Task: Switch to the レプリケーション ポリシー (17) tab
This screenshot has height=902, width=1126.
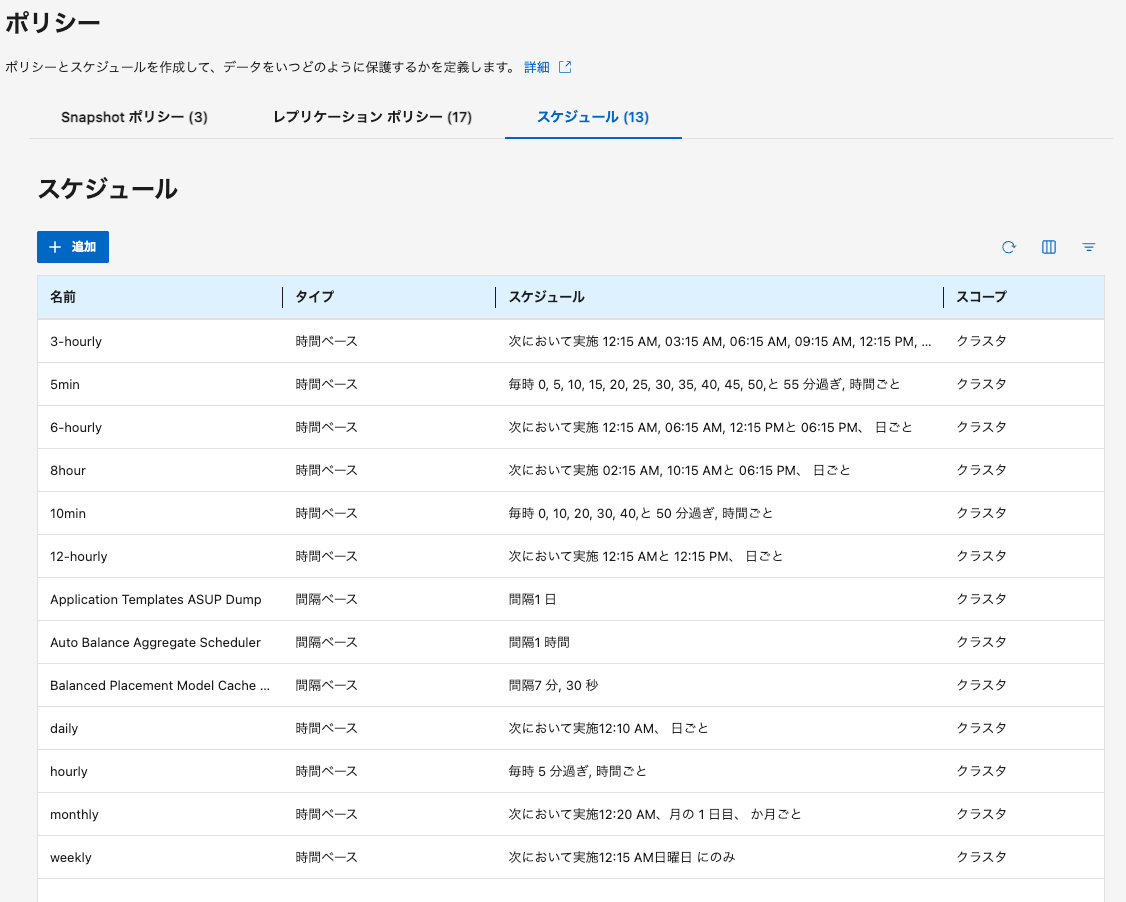Action: pyautogui.click(x=372, y=117)
